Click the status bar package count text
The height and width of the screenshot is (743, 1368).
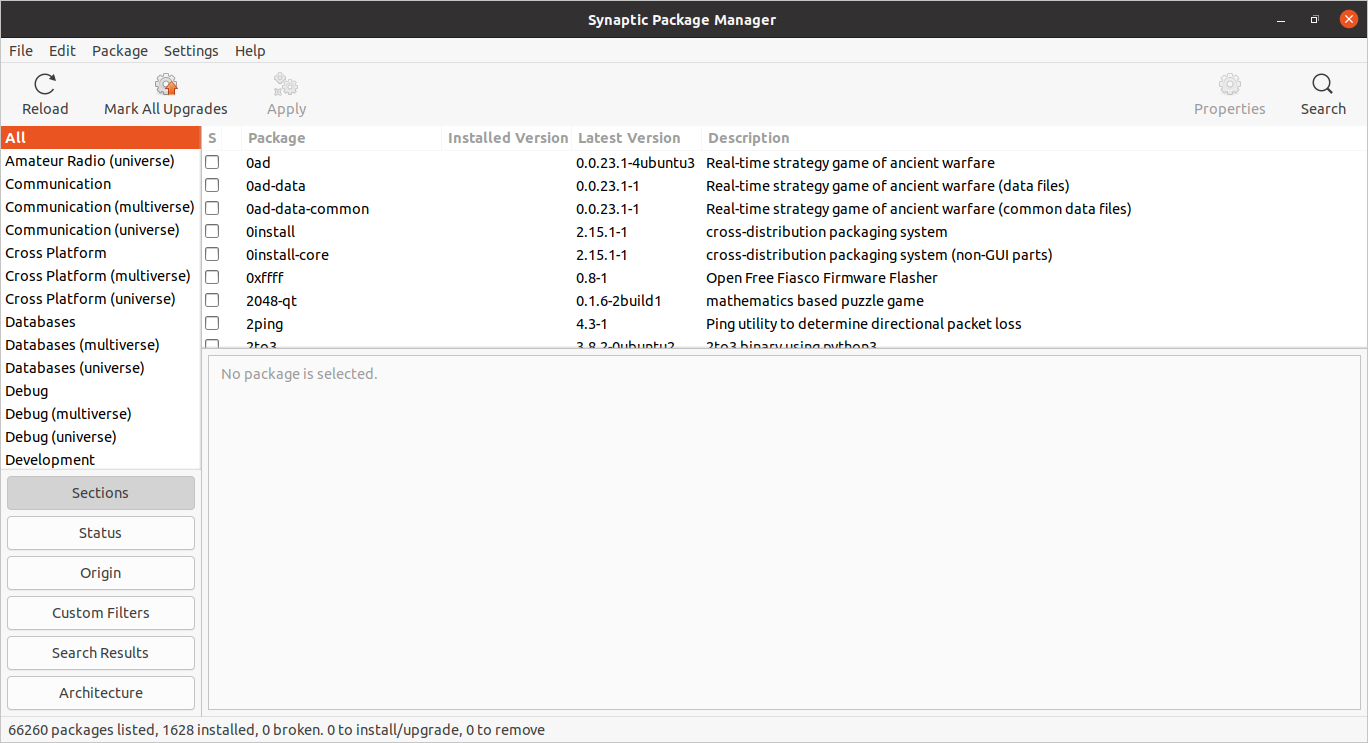[x=276, y=730]
